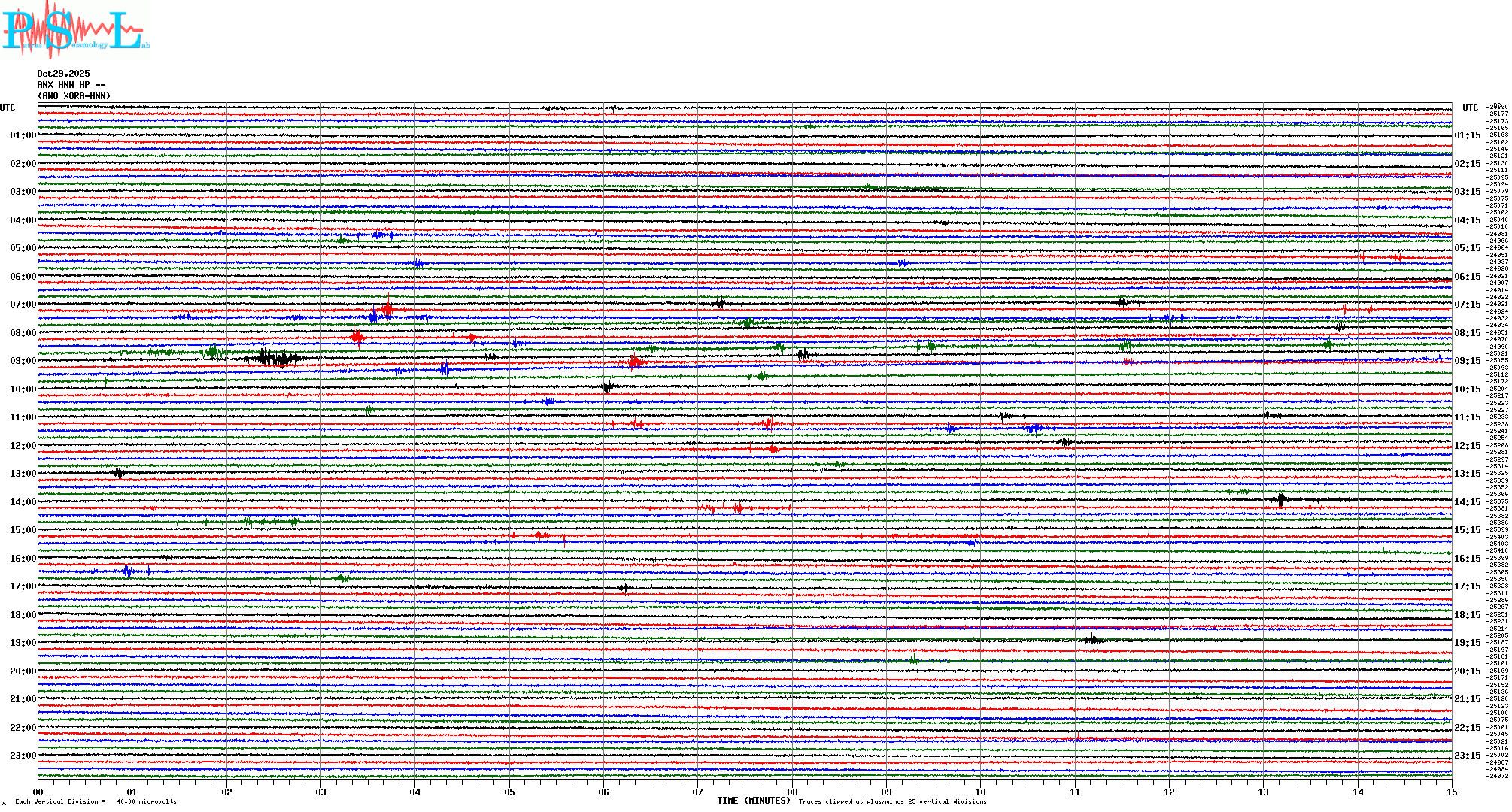Click the TIME (MINUTES) axis title
The height and width of the screenshot is (812, 1512).
click(753, 801)
